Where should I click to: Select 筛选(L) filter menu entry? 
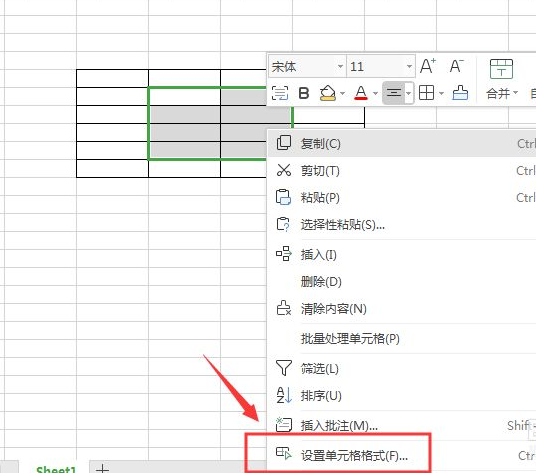point(401,369)
